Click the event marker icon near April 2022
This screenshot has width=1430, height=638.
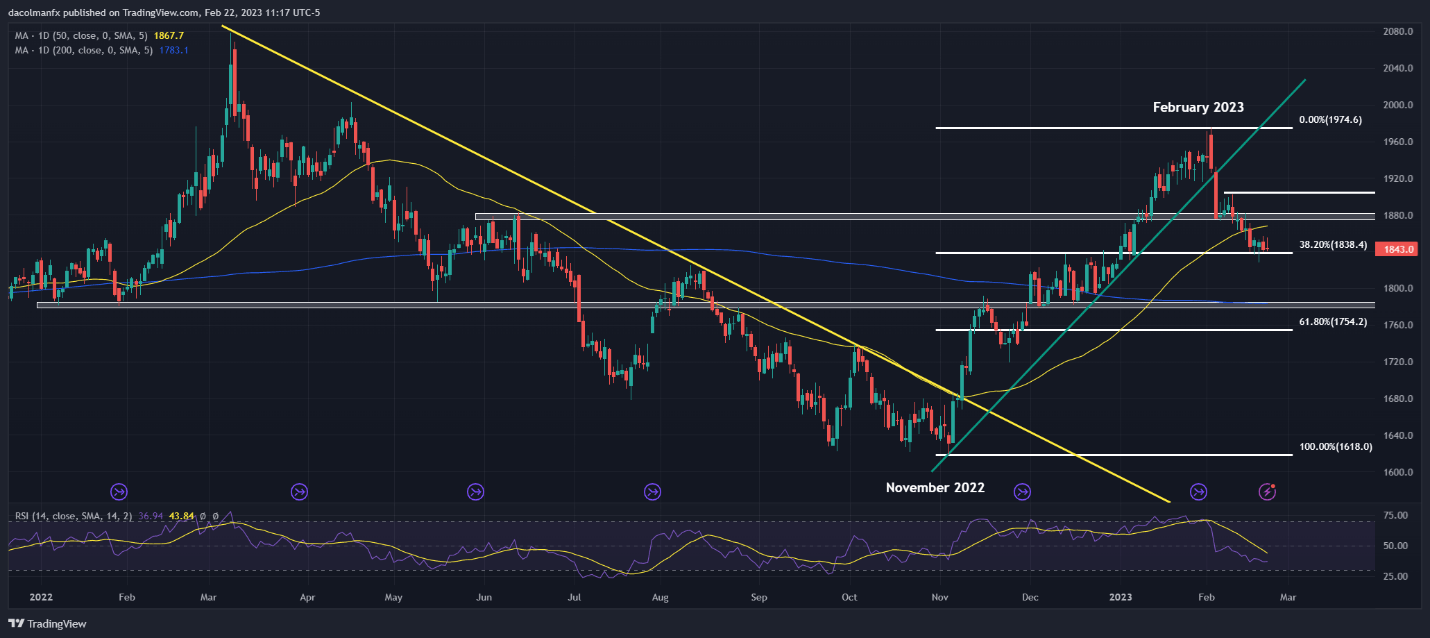click(x=299, y=491)
